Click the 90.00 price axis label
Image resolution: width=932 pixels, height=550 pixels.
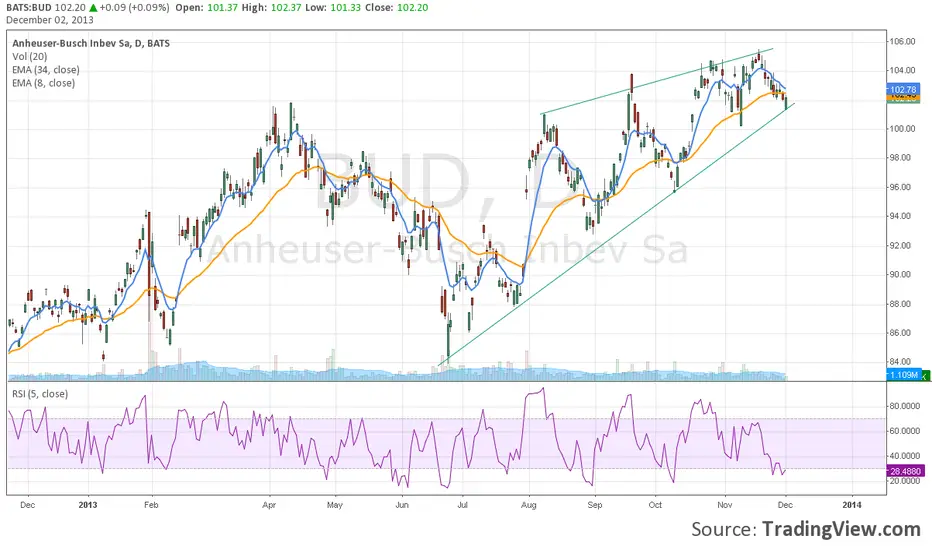coord(902,274)
